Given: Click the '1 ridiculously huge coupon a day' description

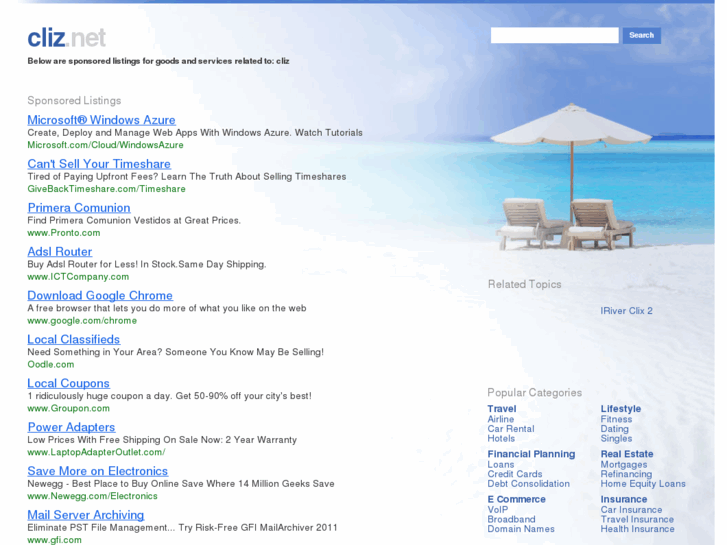Looking at the screenshot, I should (x=169, y=396).
